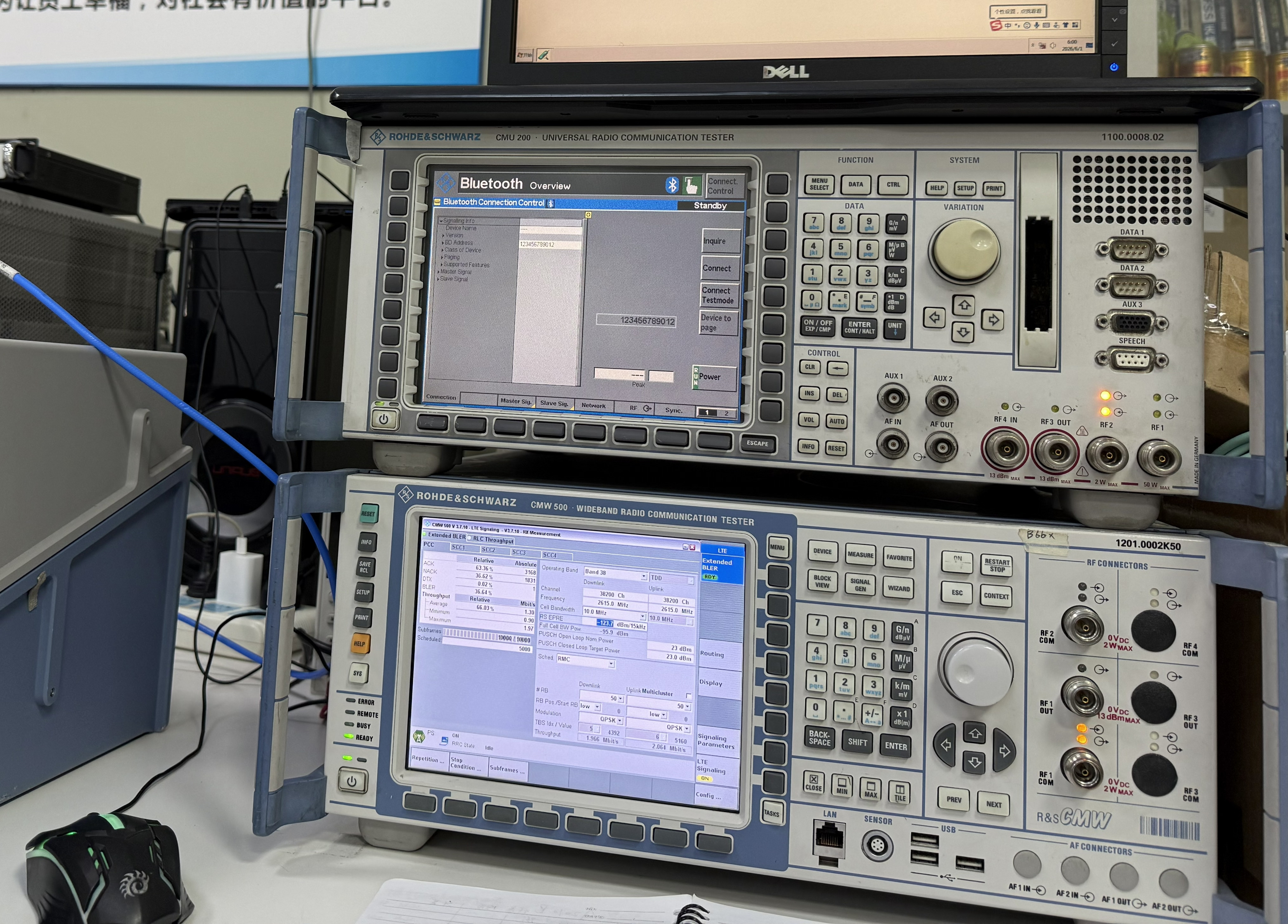The height and width of the screenshot is (924, 1288).
Task: Click the Inquire button
Action: point(721,241)
